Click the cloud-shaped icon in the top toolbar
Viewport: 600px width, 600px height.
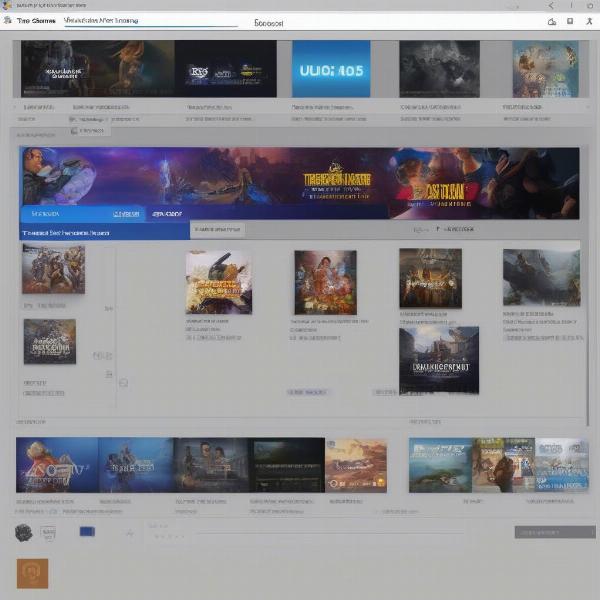coord(552,22)
